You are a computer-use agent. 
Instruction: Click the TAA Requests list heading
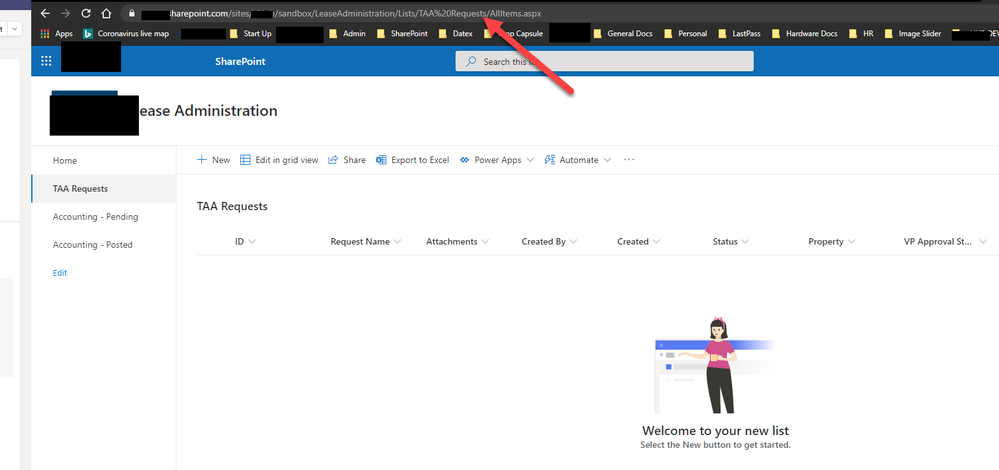[233, 206]
